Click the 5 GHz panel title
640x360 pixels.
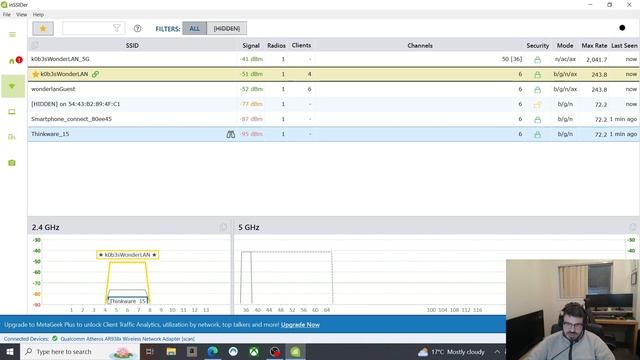pyautogui.click(x=249, y=227)
